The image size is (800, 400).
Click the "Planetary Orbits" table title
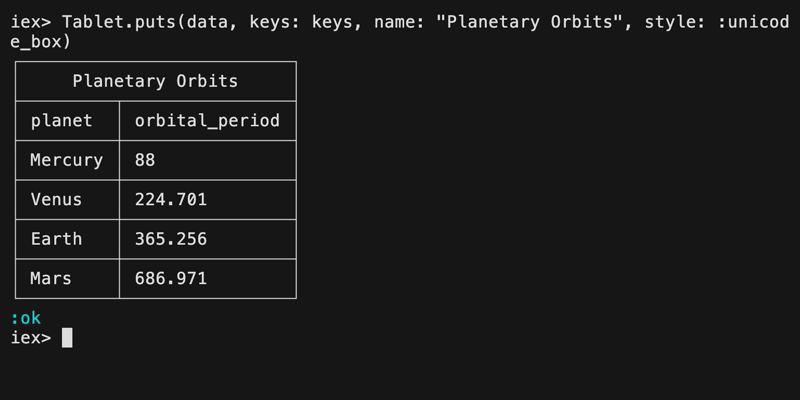tap(155, 81)
